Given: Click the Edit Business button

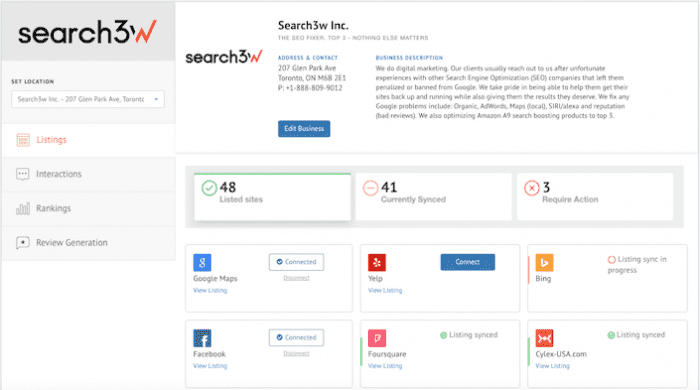Looking at the screenshot, I should (304, 129).
